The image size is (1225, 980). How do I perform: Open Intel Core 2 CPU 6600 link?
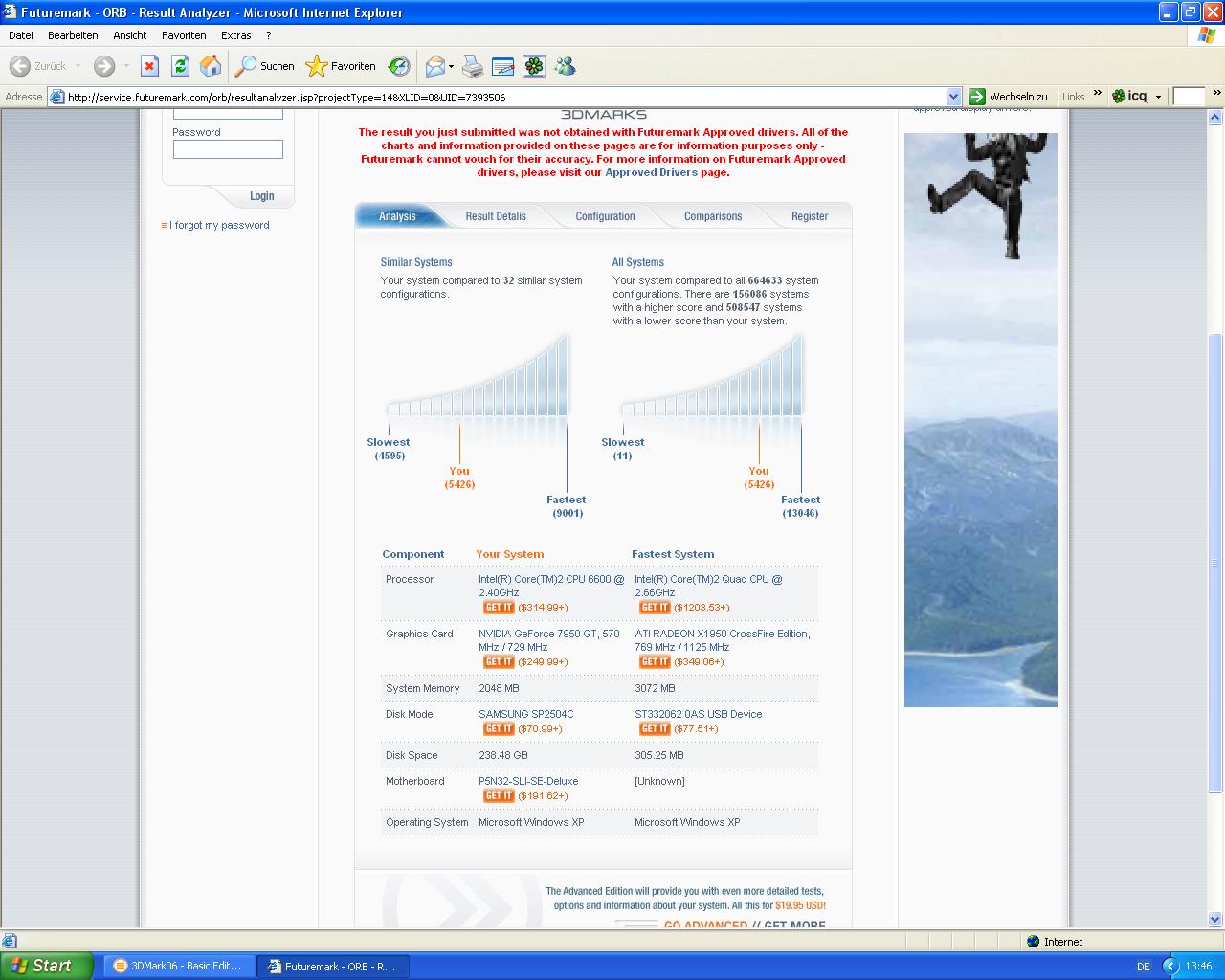551,586
